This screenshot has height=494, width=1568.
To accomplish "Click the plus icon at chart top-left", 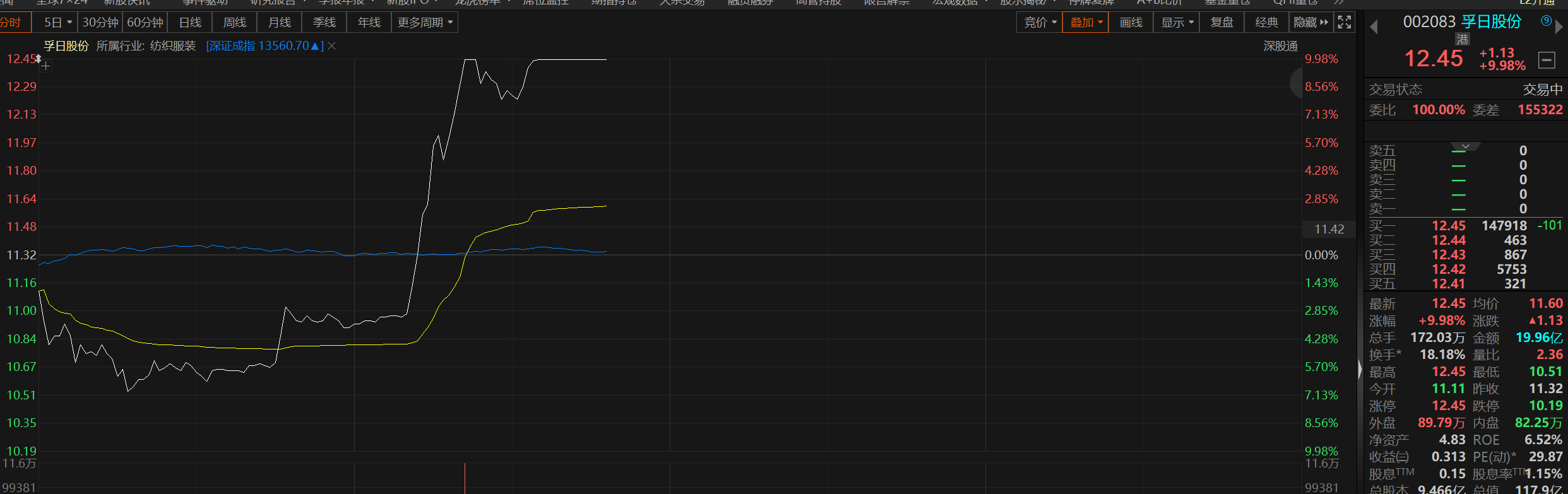I will [45, 66].
